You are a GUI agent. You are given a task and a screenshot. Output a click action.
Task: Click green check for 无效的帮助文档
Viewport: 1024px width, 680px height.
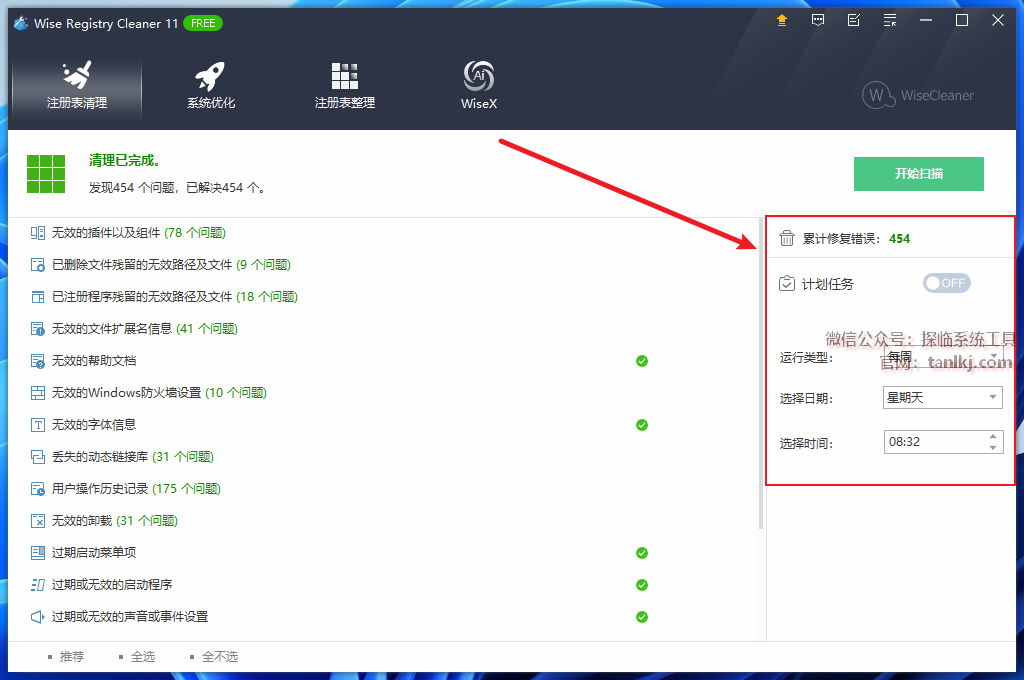pyautogui.click(x=642, y=361)
